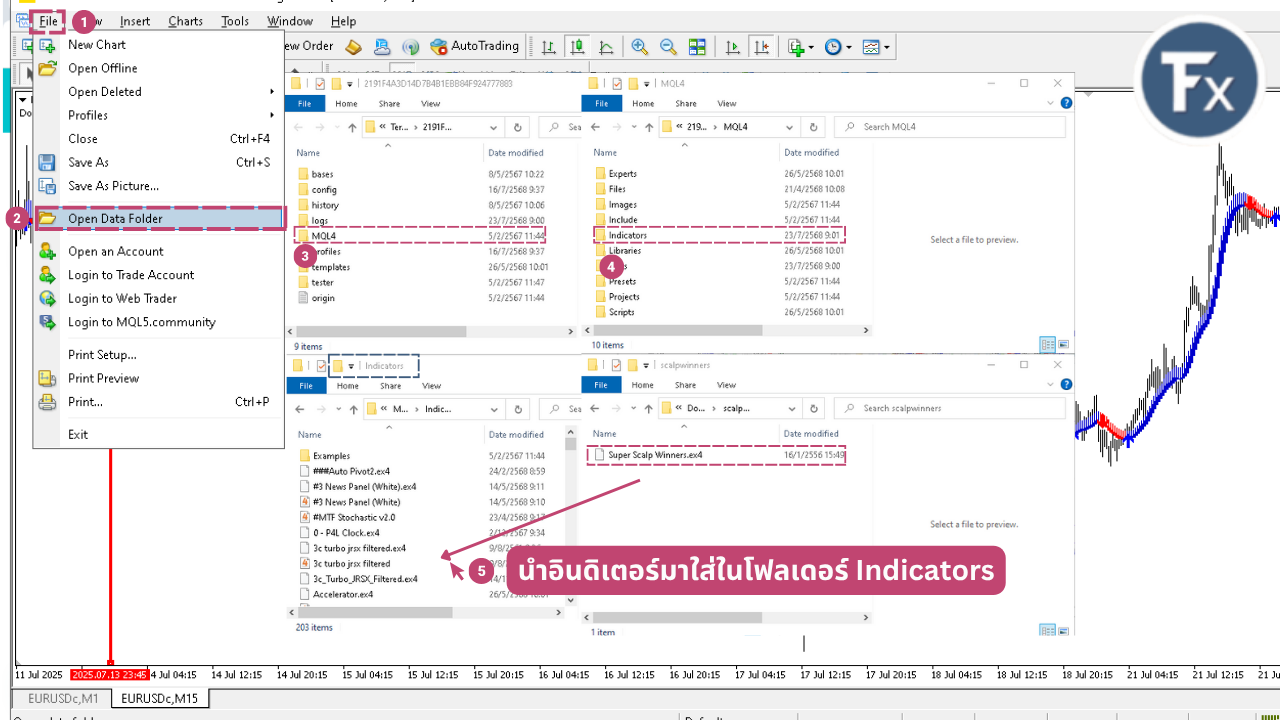Screen dimensions: 1280x720
Task: Switch chart to line chart style
Action: tap(606, 47)
